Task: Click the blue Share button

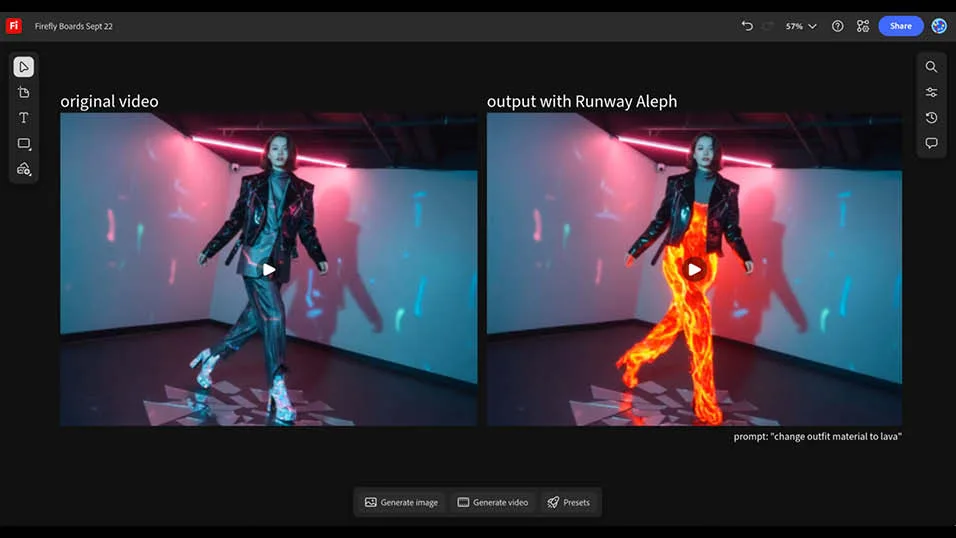Action: [x=900, y=26]
